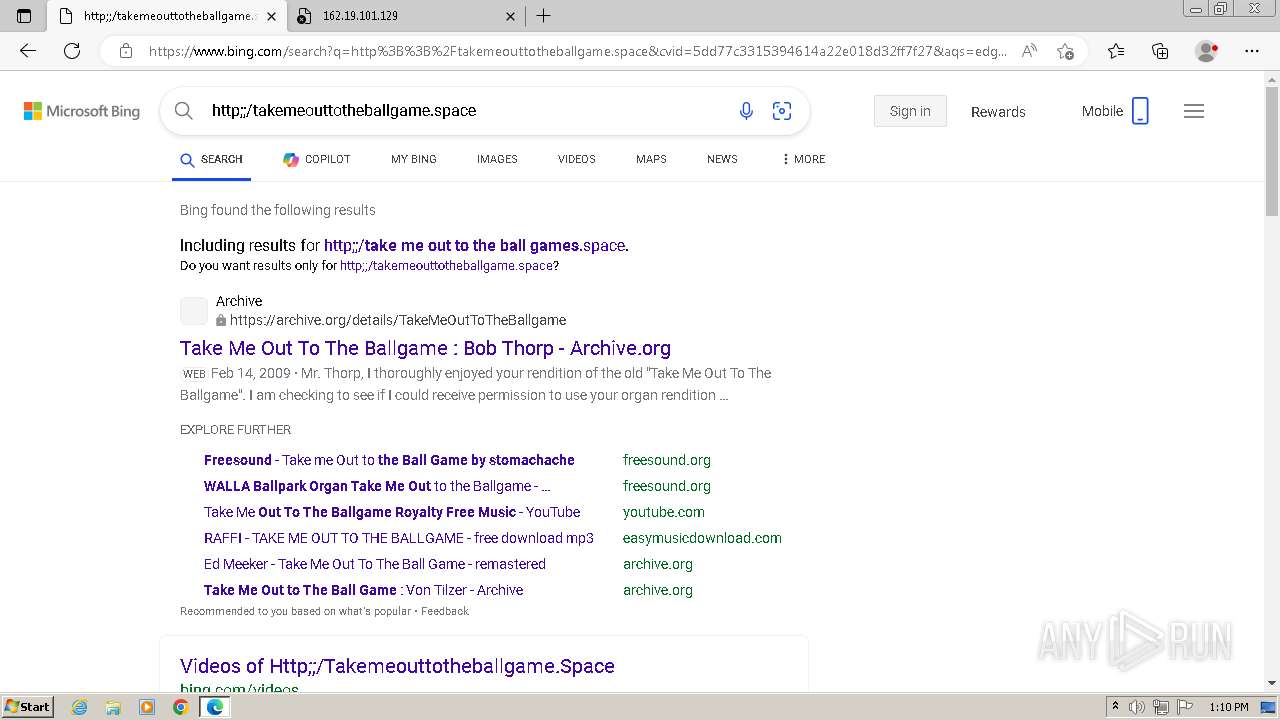The height and width of the screenshot is (720, 1280).
Task: Open Ed Meeker remastered link
Action: pos(375,564)
